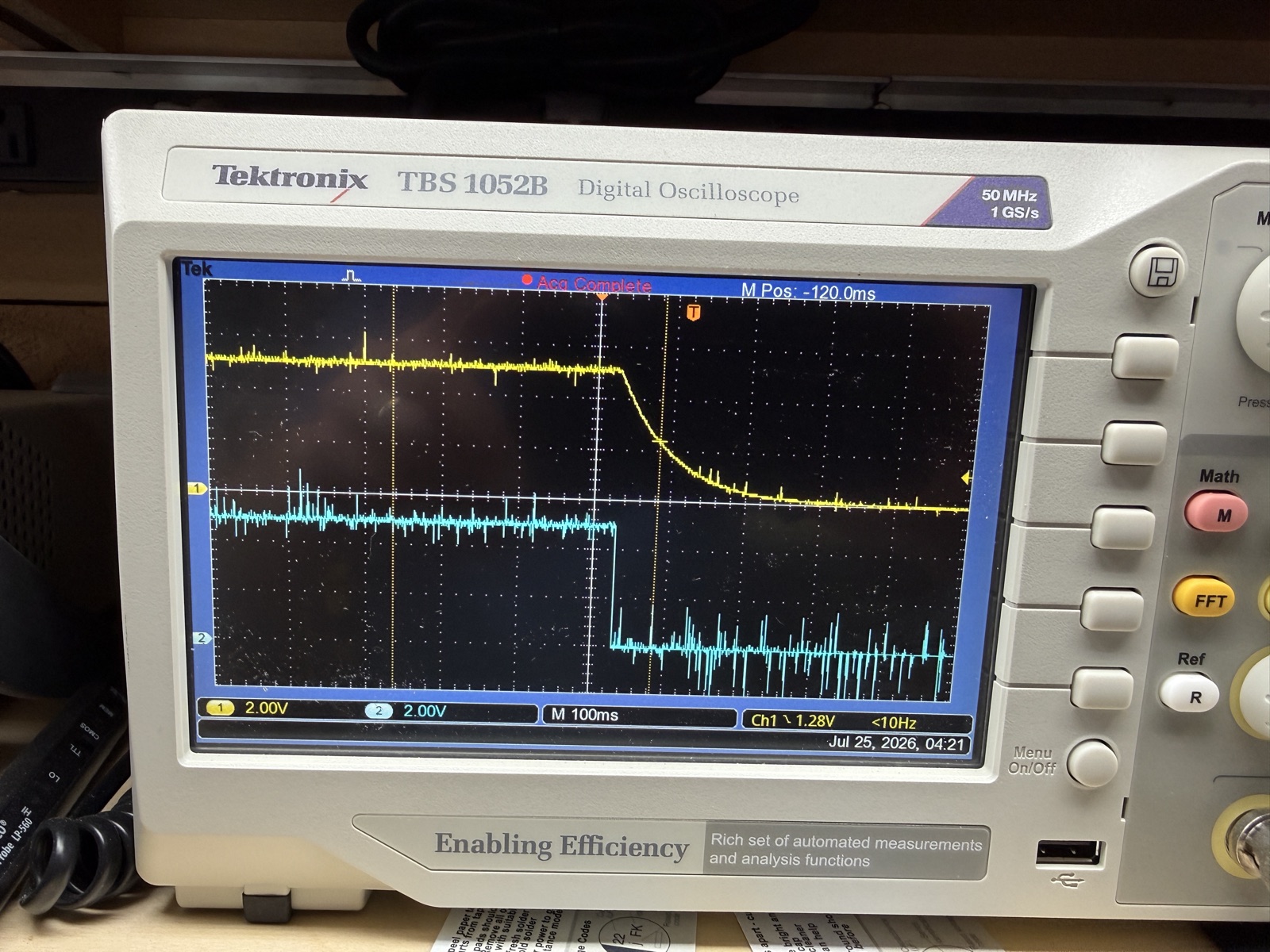Push the third side bezel button

pos(1122,528)
